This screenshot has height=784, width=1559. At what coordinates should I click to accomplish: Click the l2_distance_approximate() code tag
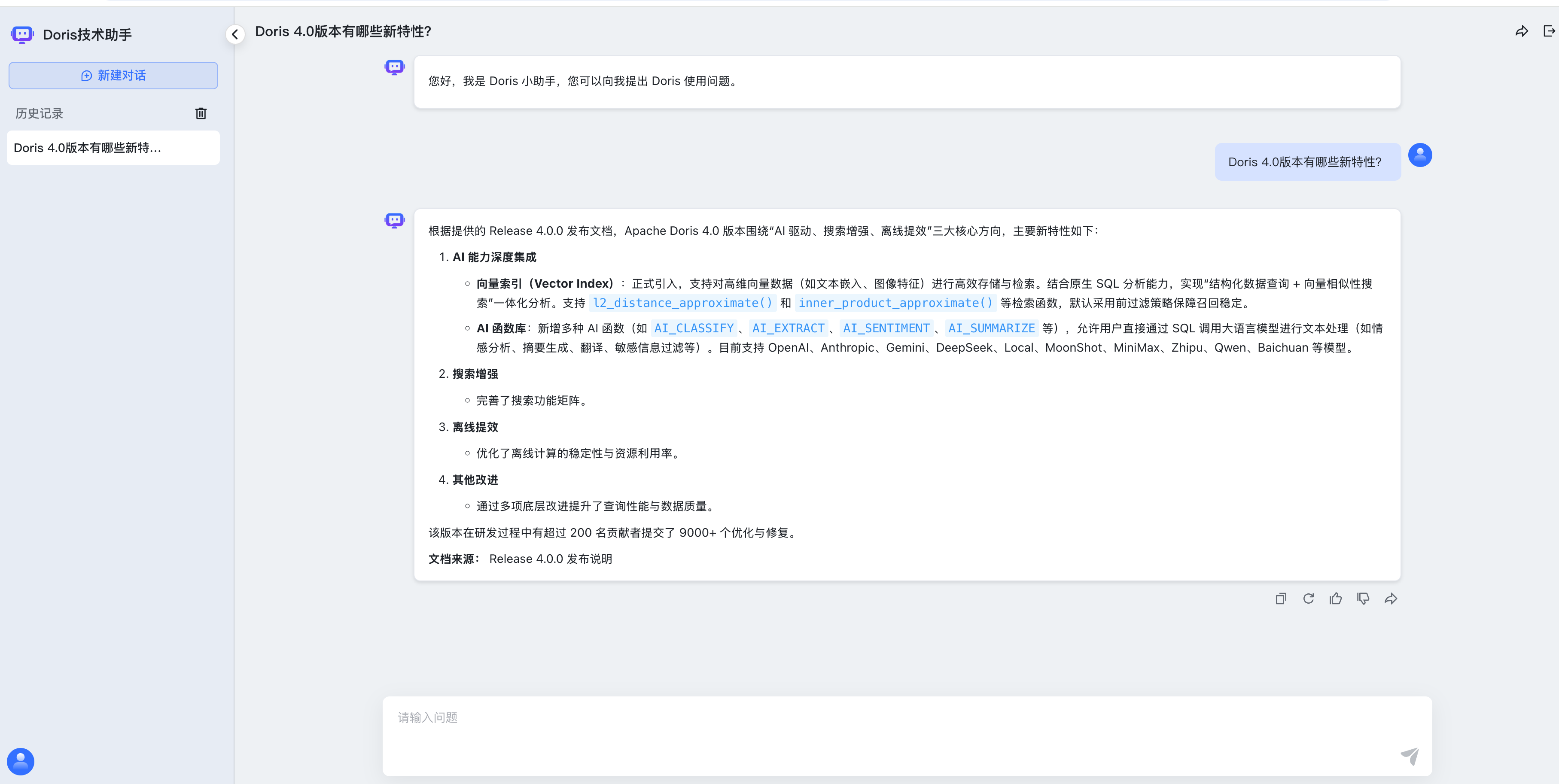[x=682, y=303]
